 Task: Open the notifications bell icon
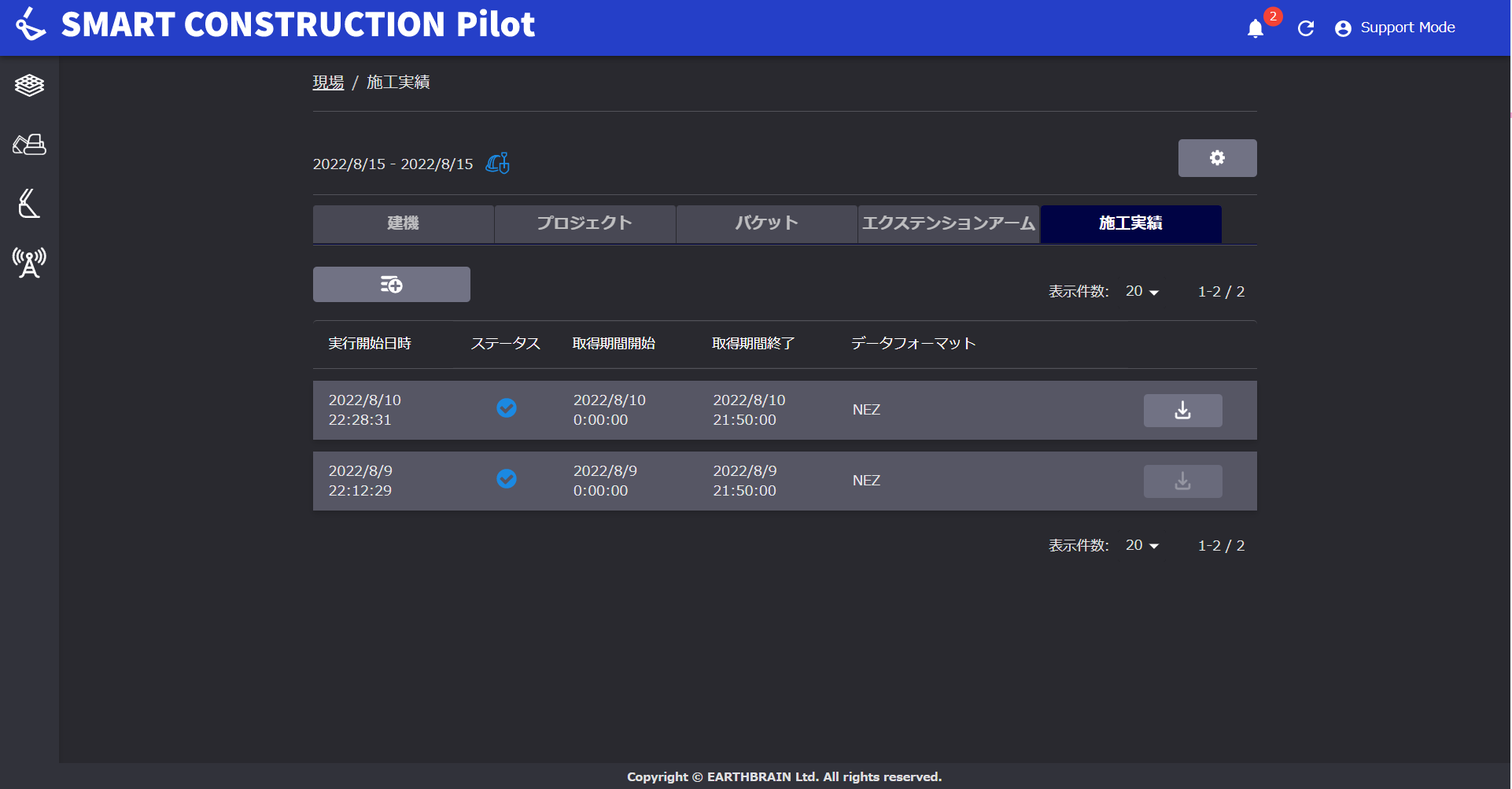point(1256,28)
